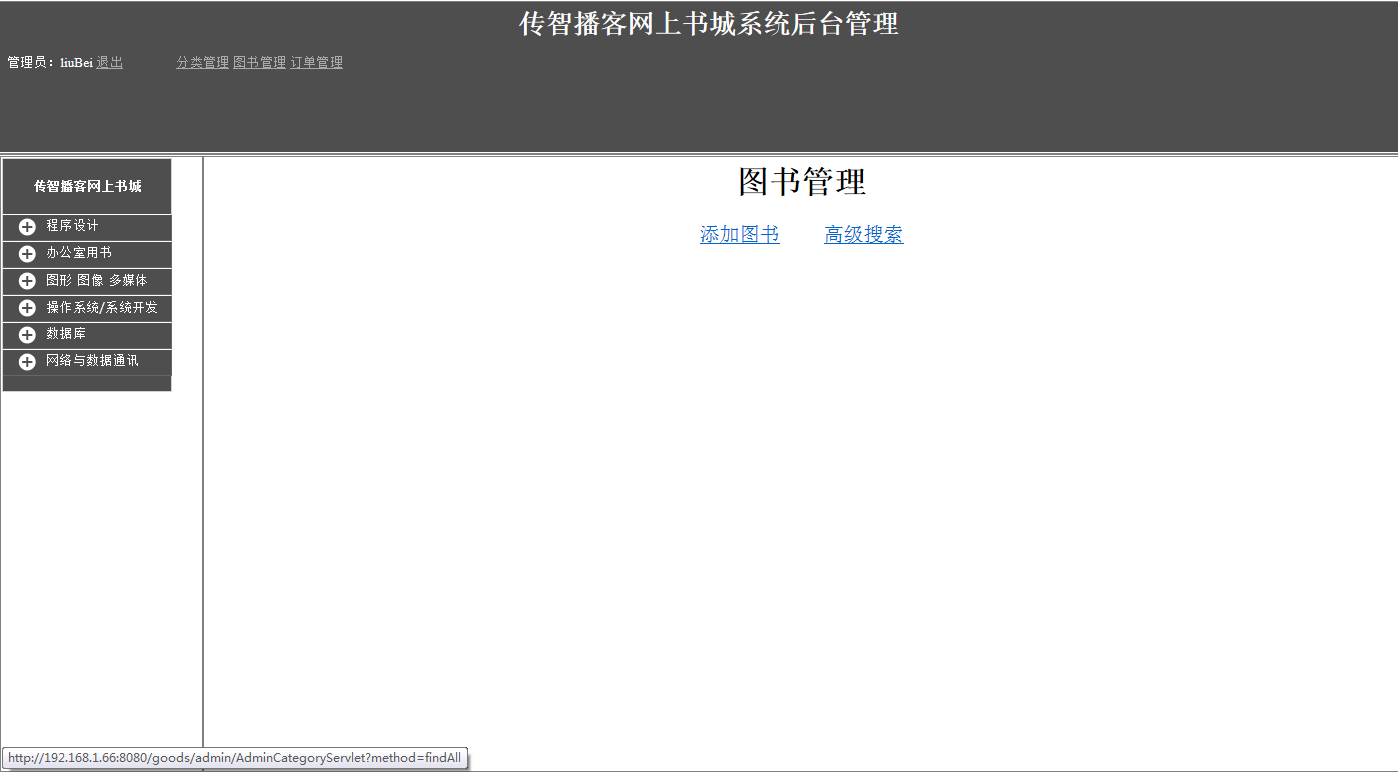Viewport: 1398px width, 772px height.
Task: Select the 数据库 category label
Action: [66, 334]
